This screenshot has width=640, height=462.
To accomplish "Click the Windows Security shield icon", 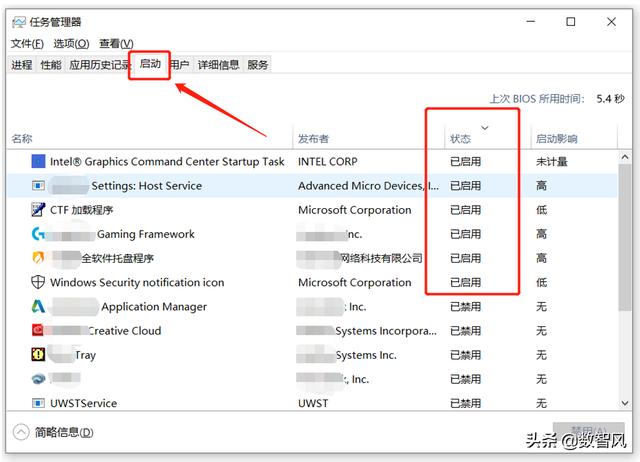I will (38, 282).
